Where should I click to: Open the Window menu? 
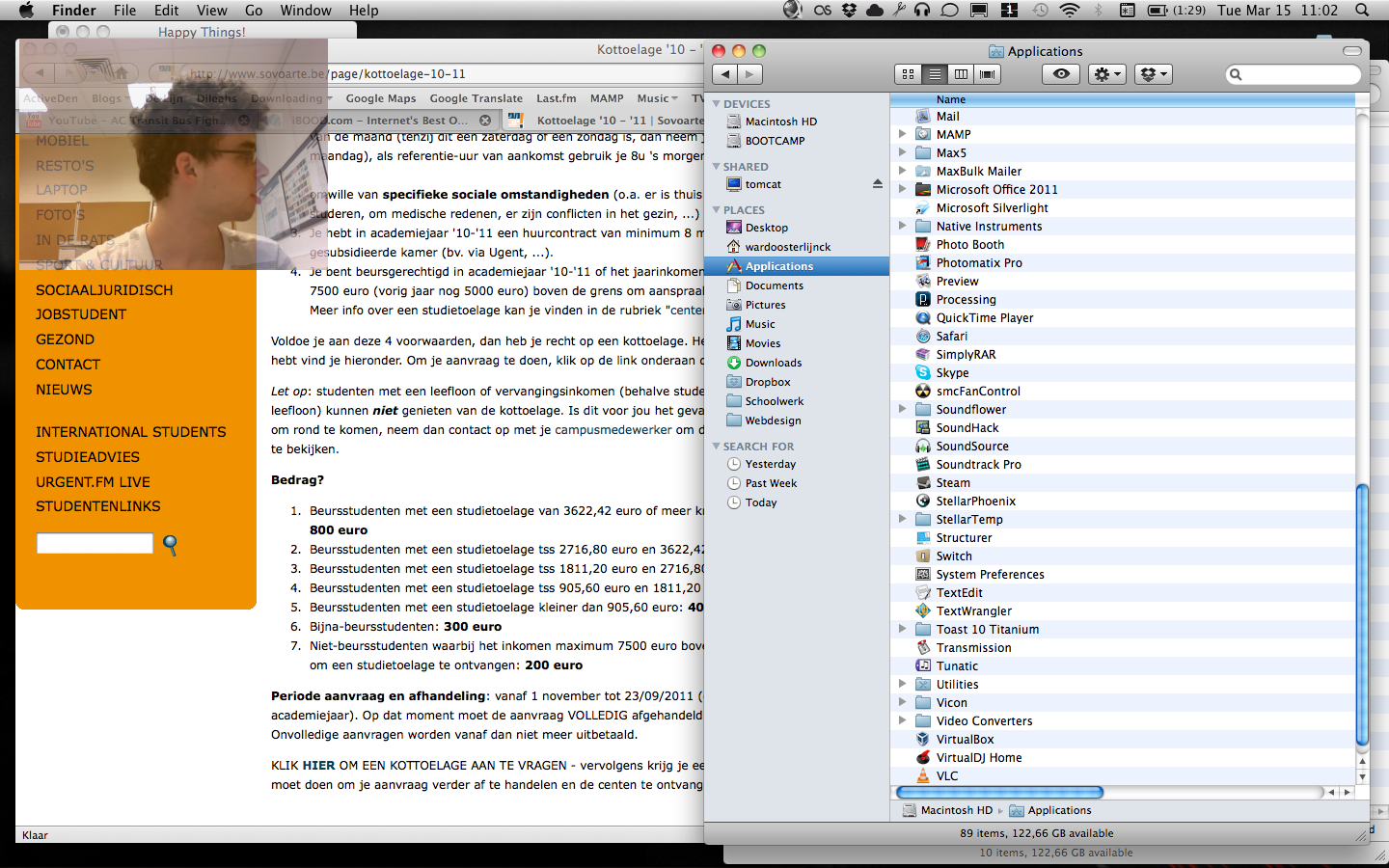pos(306,11)
